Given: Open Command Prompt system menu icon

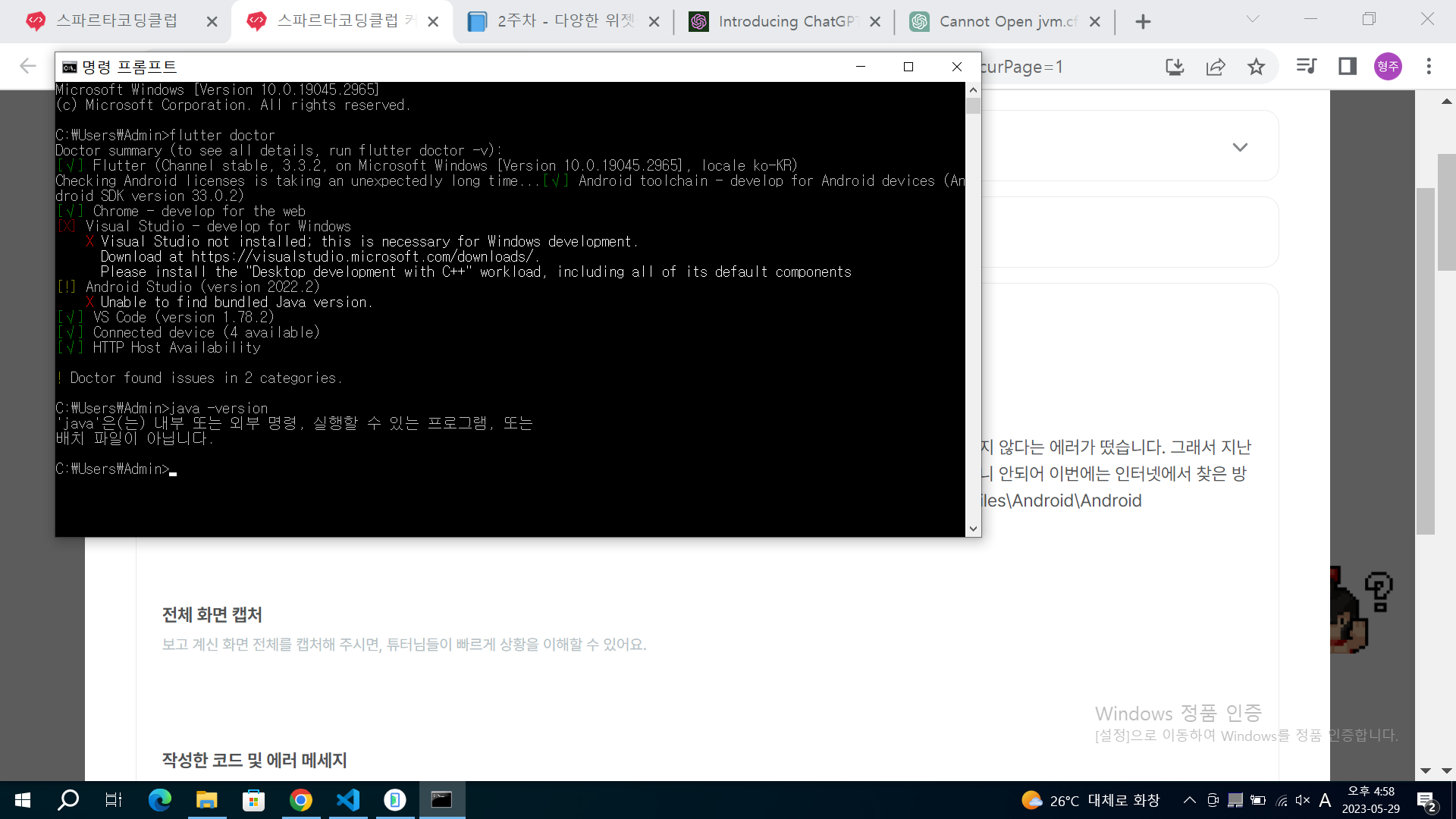Looking at the screenshot, I should coord(70,67).
